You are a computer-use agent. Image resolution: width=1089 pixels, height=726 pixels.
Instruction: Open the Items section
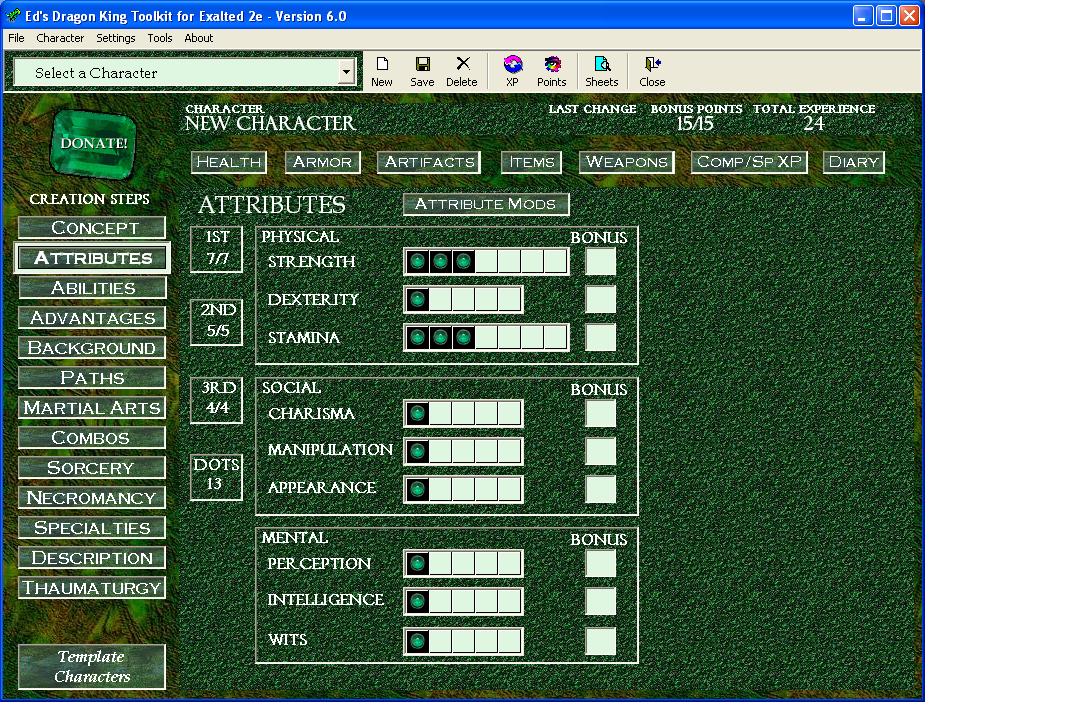(531, 162)
